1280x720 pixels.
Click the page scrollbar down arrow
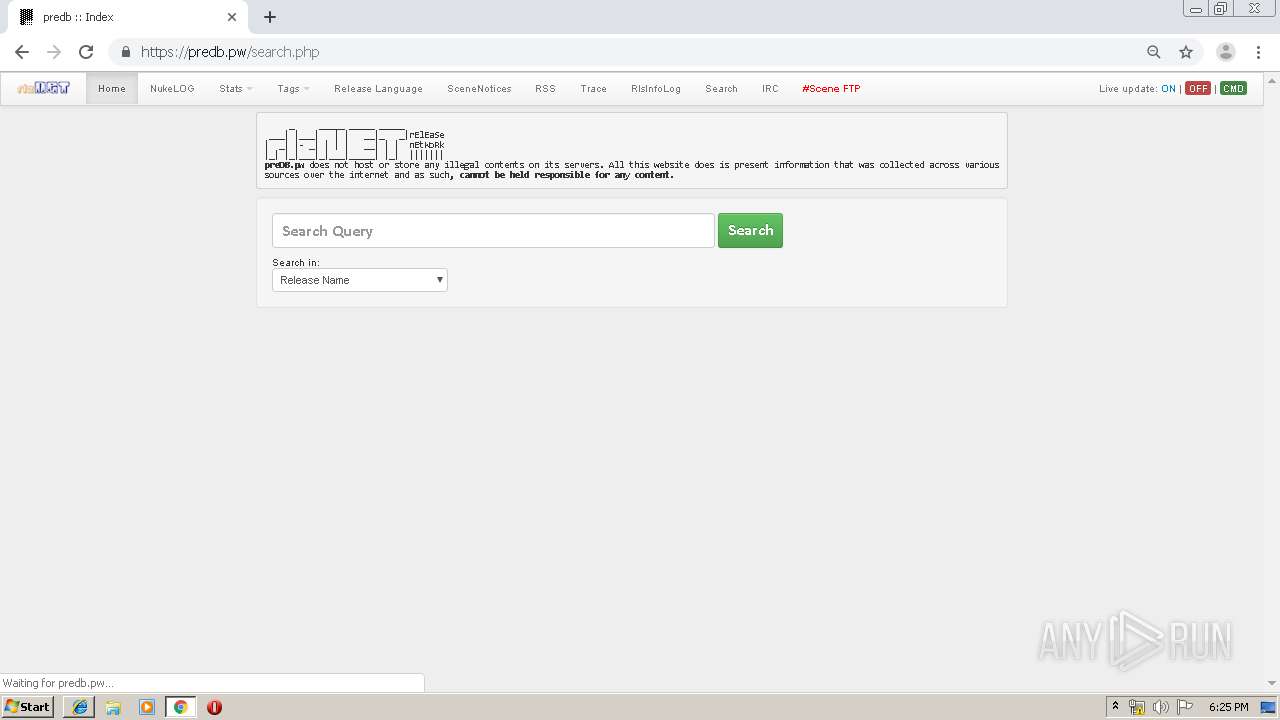[1272, 683]
